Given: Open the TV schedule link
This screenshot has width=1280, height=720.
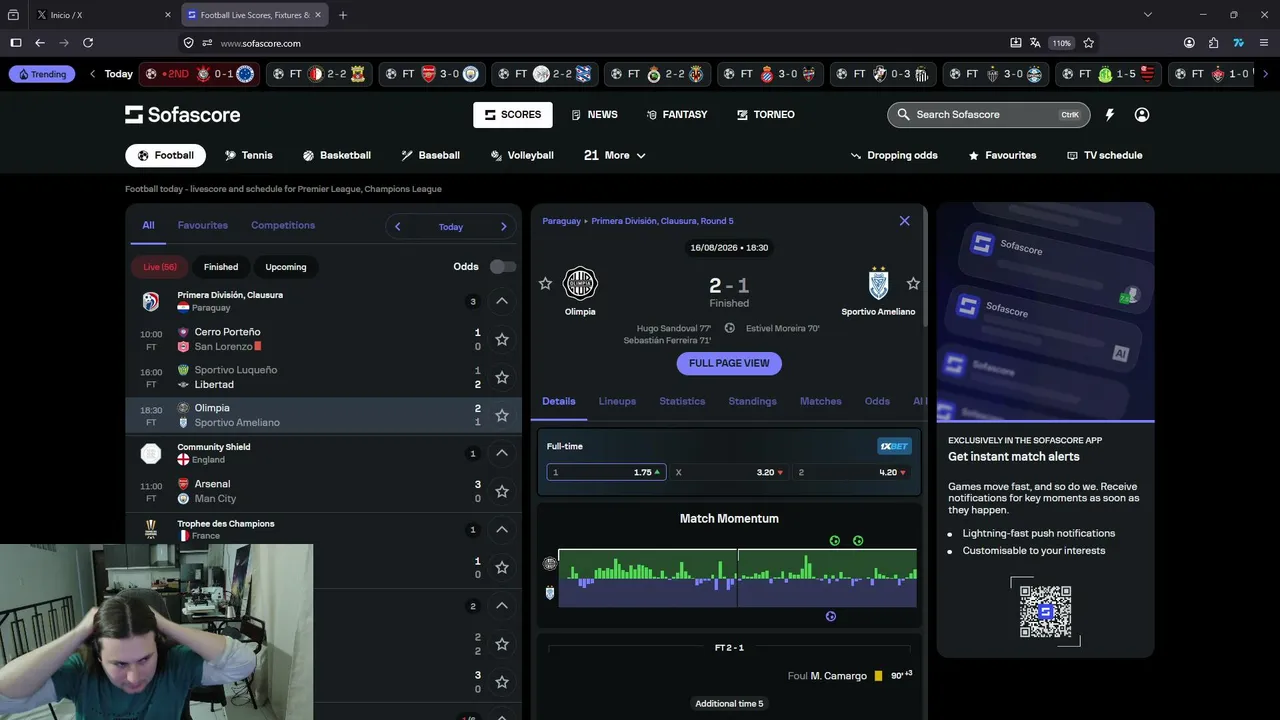Looking at the screenshot, I should pyautogui.click(x=1104, y=155).
